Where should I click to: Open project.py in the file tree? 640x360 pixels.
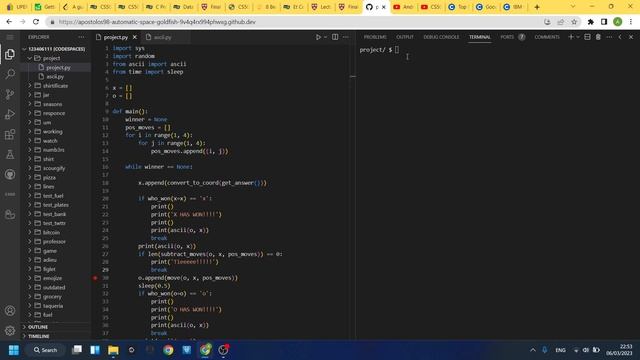56,67
